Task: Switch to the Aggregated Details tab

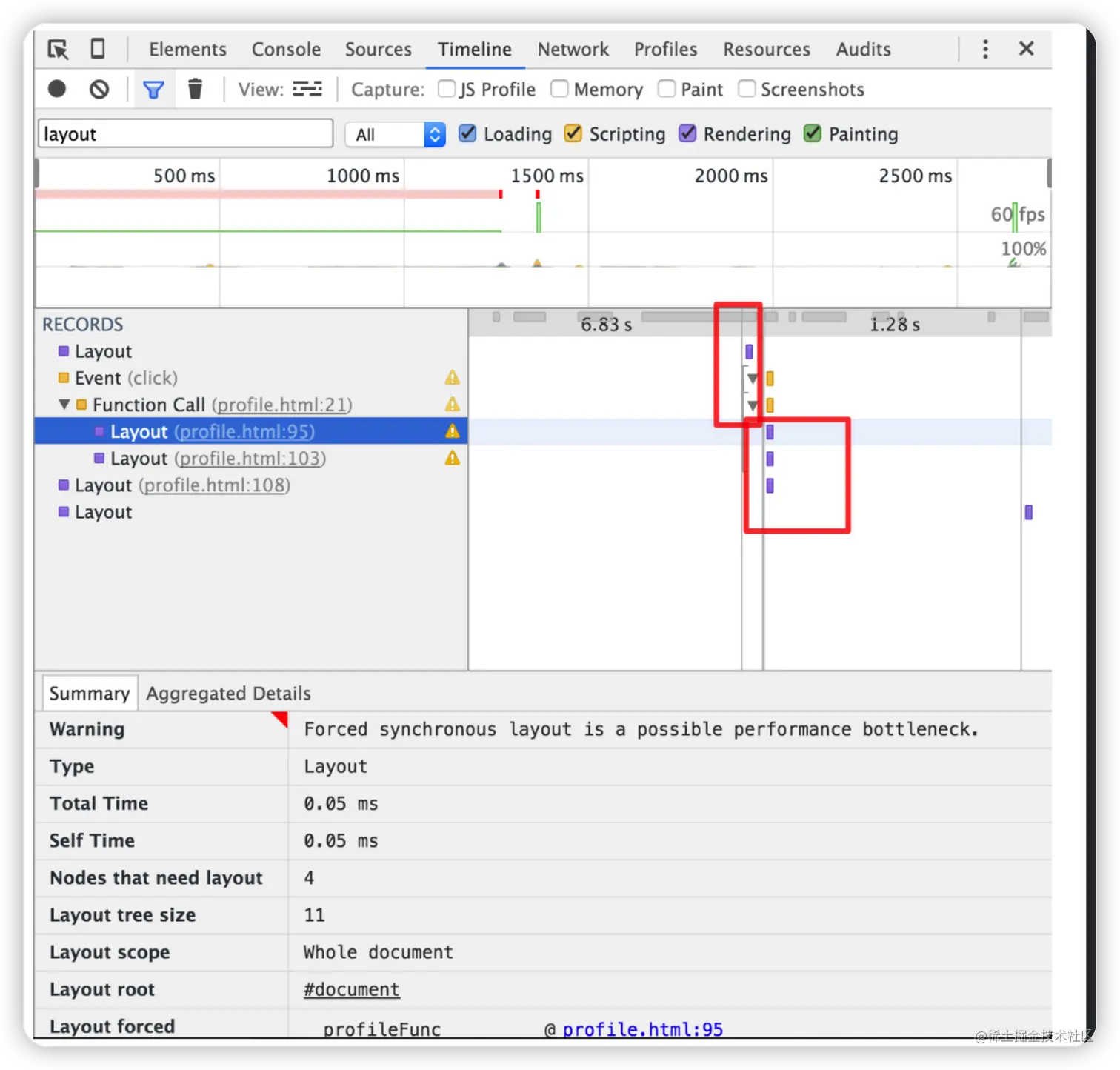Action: pos(228,694)
